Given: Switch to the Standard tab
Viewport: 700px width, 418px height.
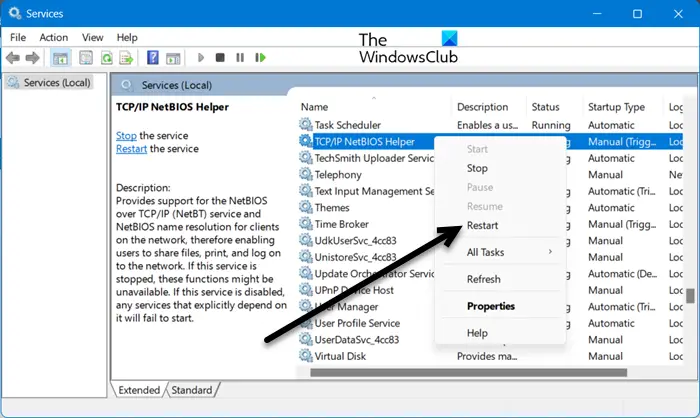Looking at the screenshot, I should [x=192, y=390].
